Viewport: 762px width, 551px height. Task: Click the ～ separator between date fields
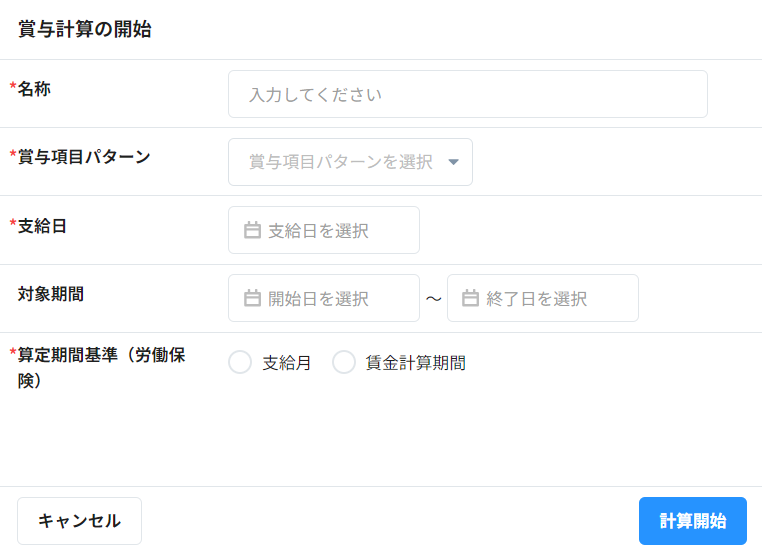click(433, 299)
